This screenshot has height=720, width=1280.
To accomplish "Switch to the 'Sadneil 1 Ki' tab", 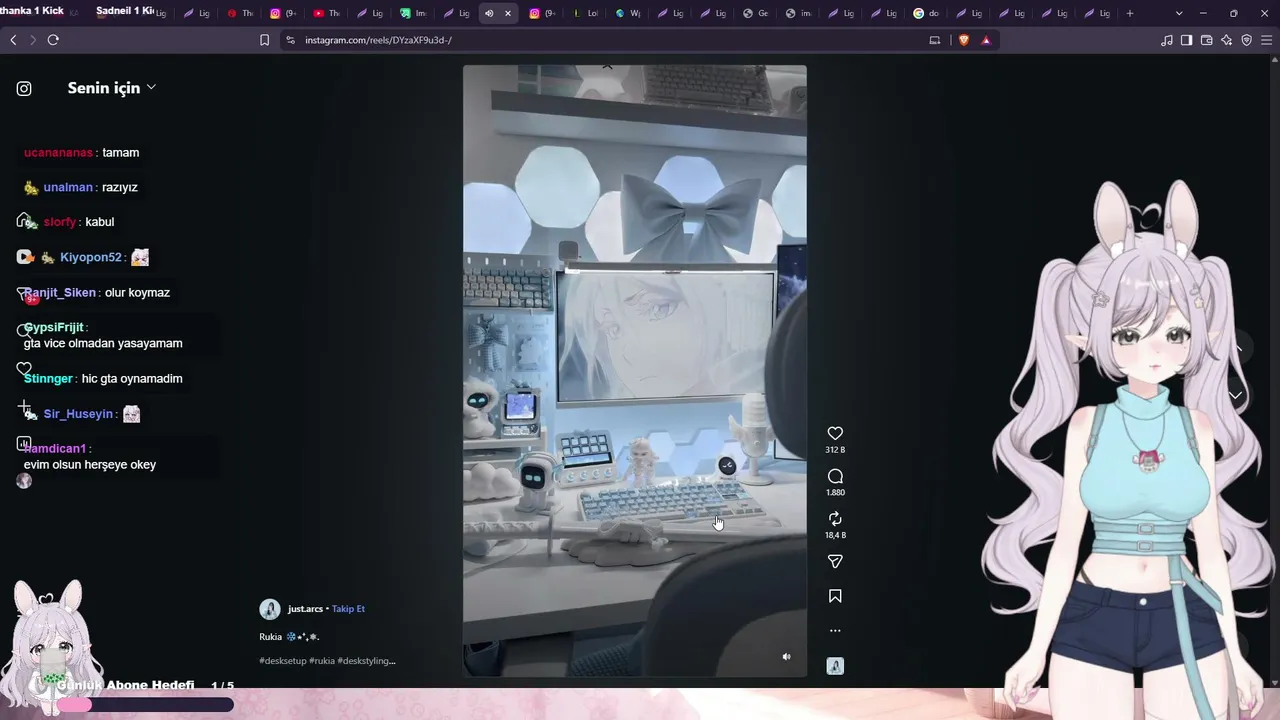I will (x=124, y=12).
